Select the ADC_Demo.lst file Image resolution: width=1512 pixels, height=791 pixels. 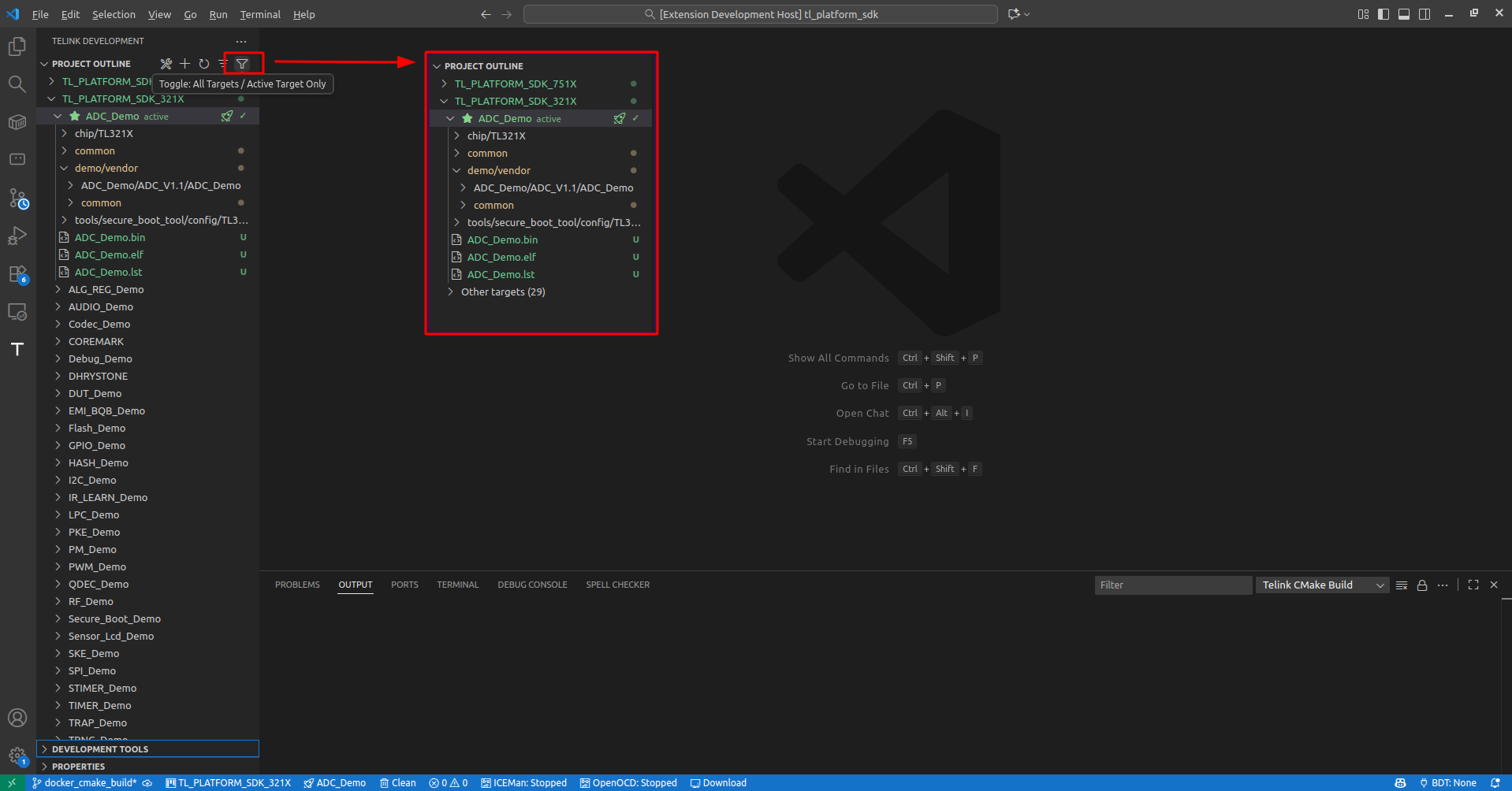coord(148,272)
